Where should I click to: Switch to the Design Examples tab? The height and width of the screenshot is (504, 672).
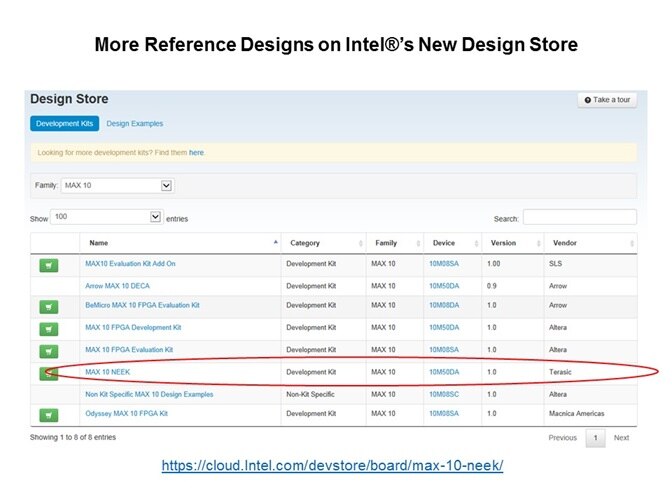tap(135, 124)
